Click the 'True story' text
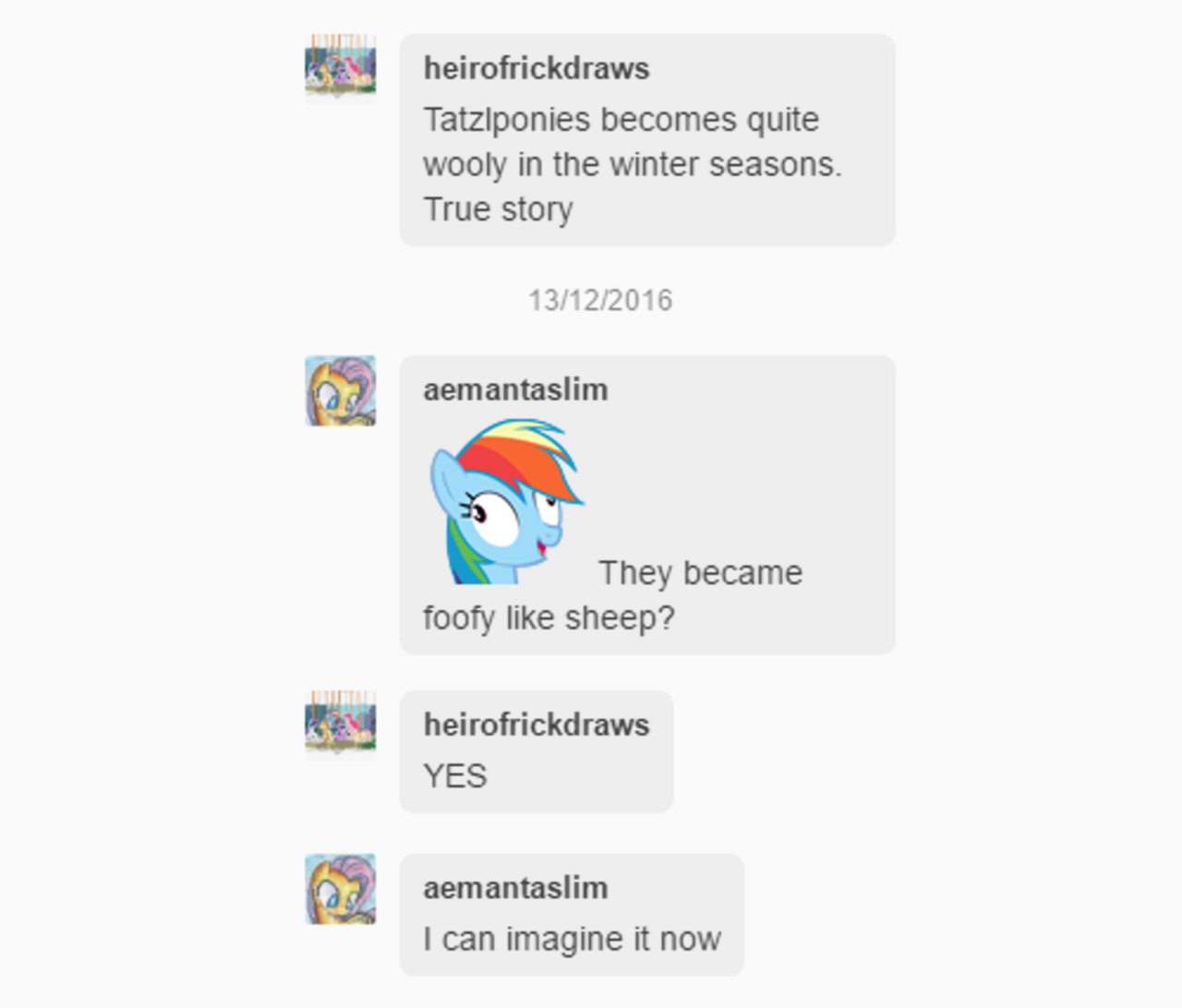 pyautogui.click(x=498, y=210)
